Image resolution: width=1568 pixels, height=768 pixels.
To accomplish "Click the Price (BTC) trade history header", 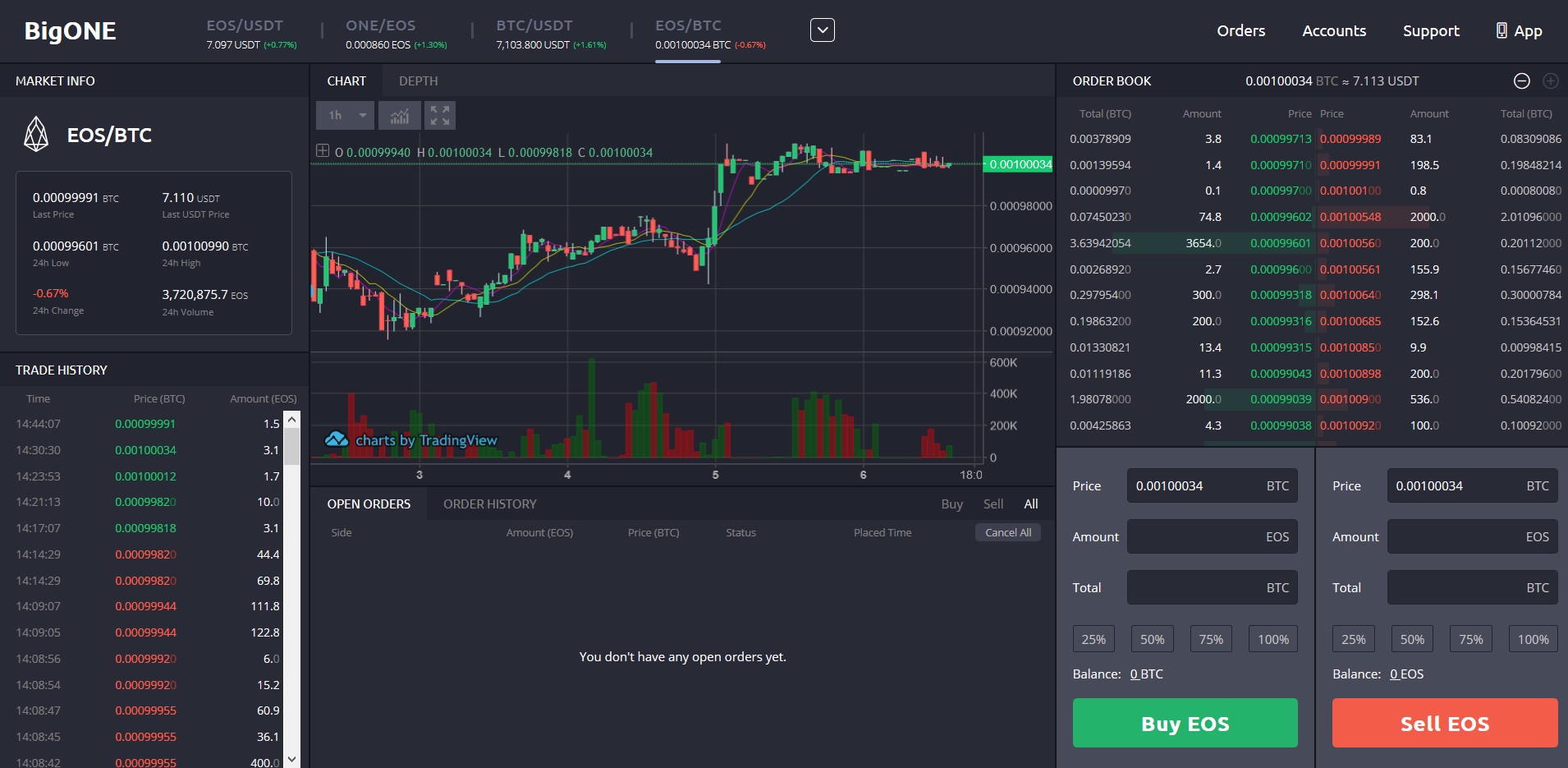I will coord(159,398).
